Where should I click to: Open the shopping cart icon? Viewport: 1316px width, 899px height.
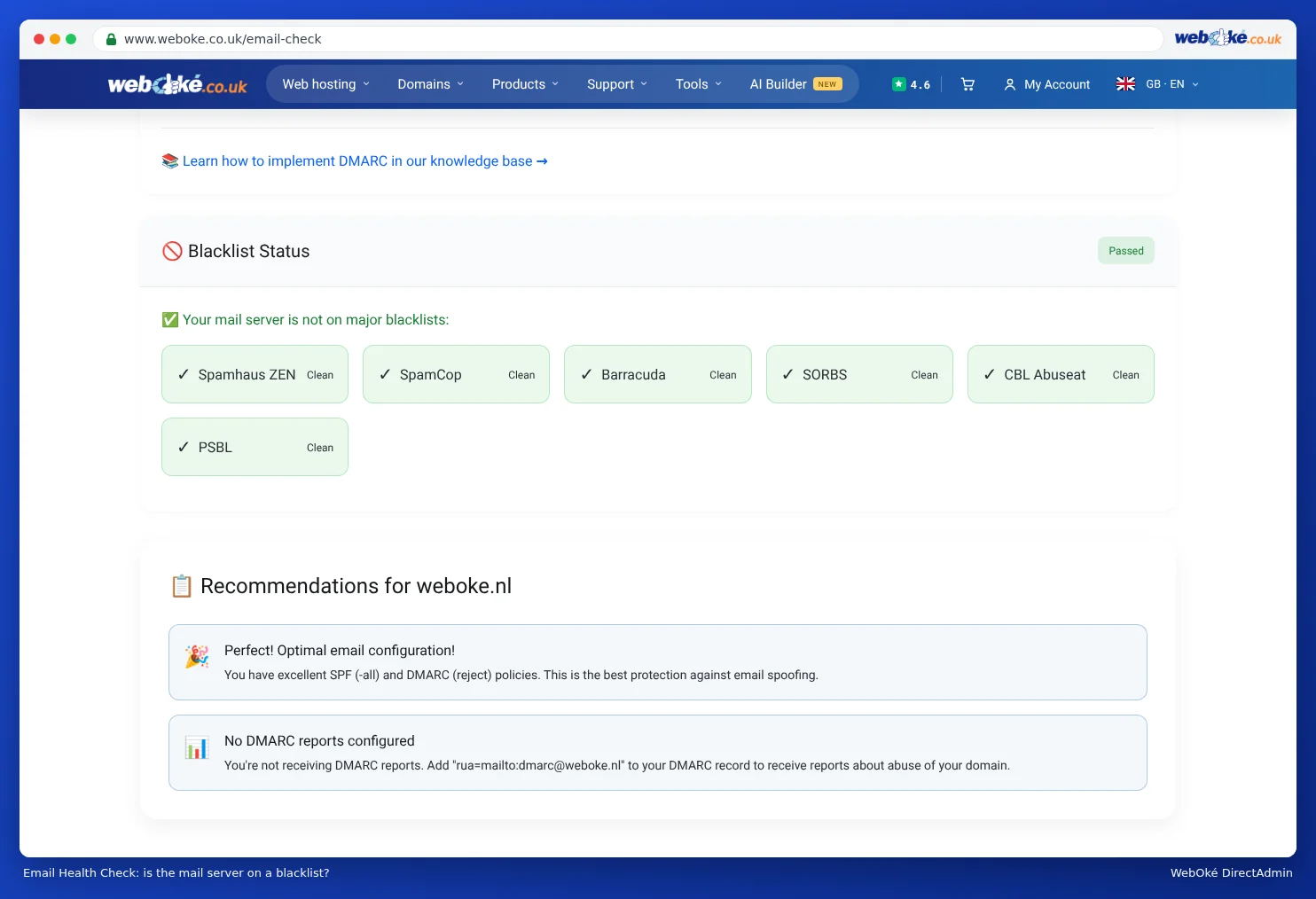967,84
